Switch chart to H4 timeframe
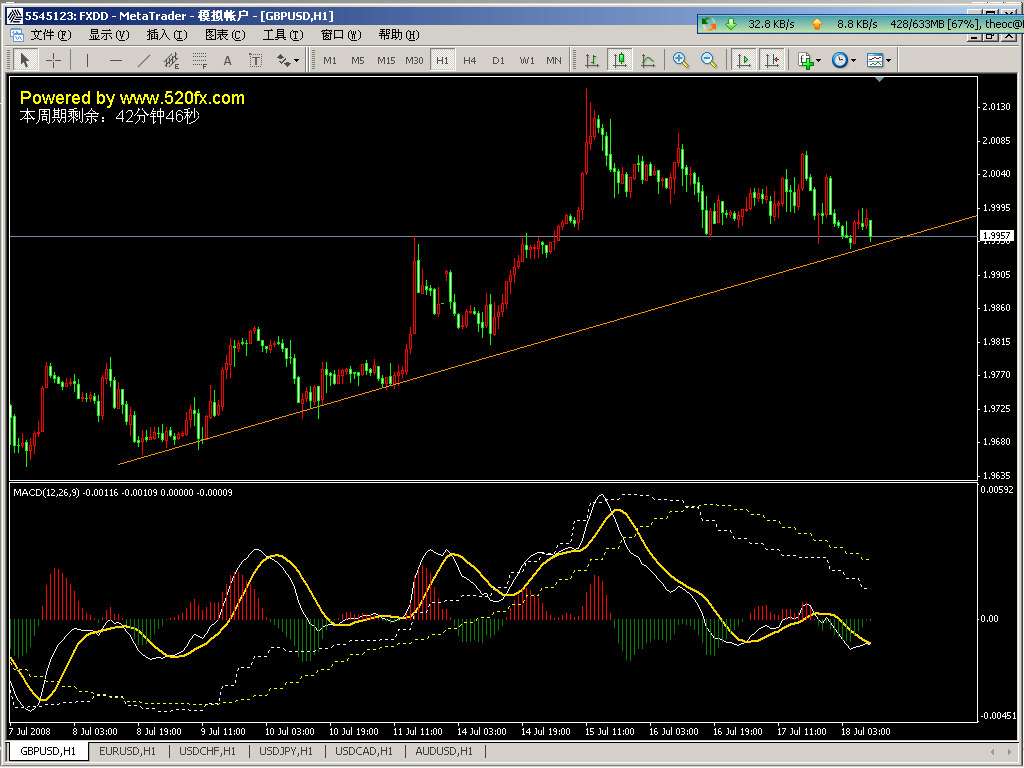1024x768 pixels. (x=470, y=60)
